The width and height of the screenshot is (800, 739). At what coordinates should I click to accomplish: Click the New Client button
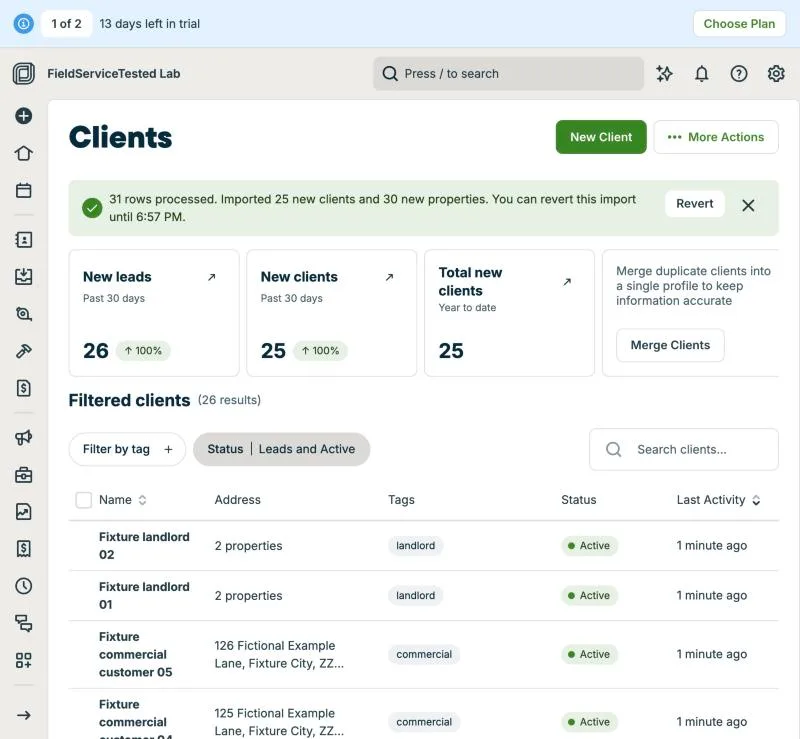tap(601, 137)
